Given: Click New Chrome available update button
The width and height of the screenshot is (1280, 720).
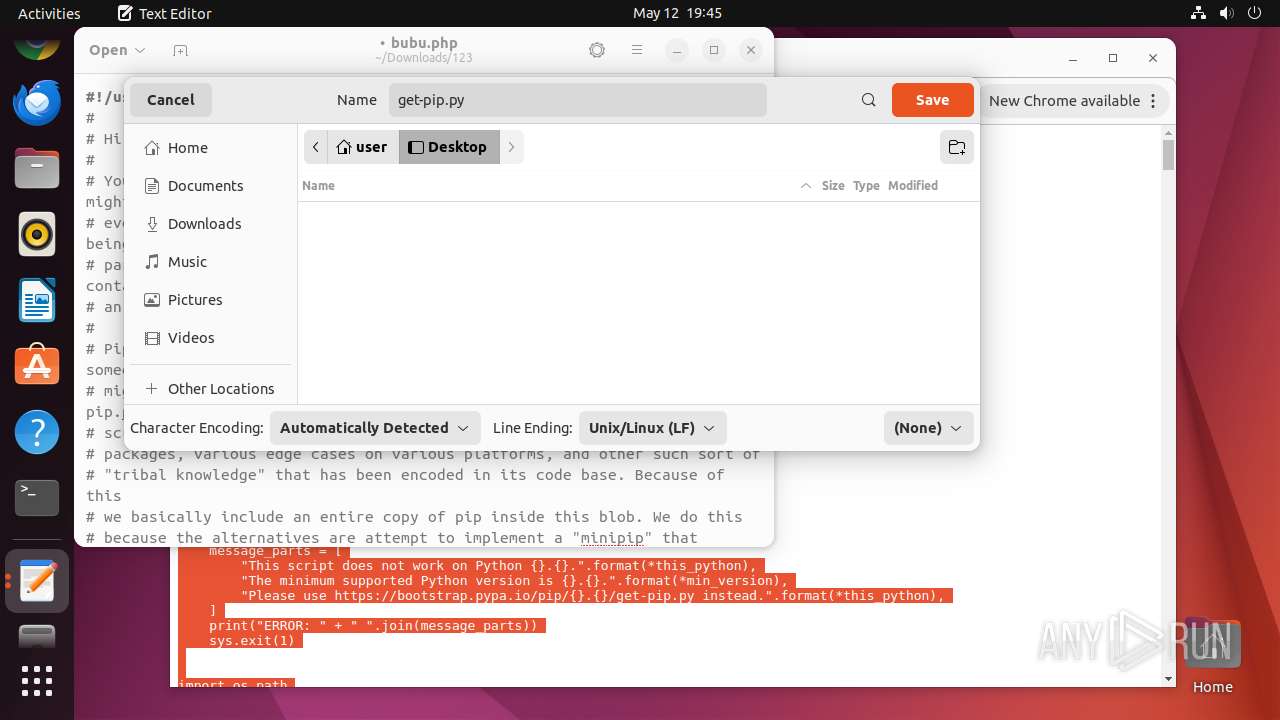Looking at the screenshot, I should coord(1064,101).
